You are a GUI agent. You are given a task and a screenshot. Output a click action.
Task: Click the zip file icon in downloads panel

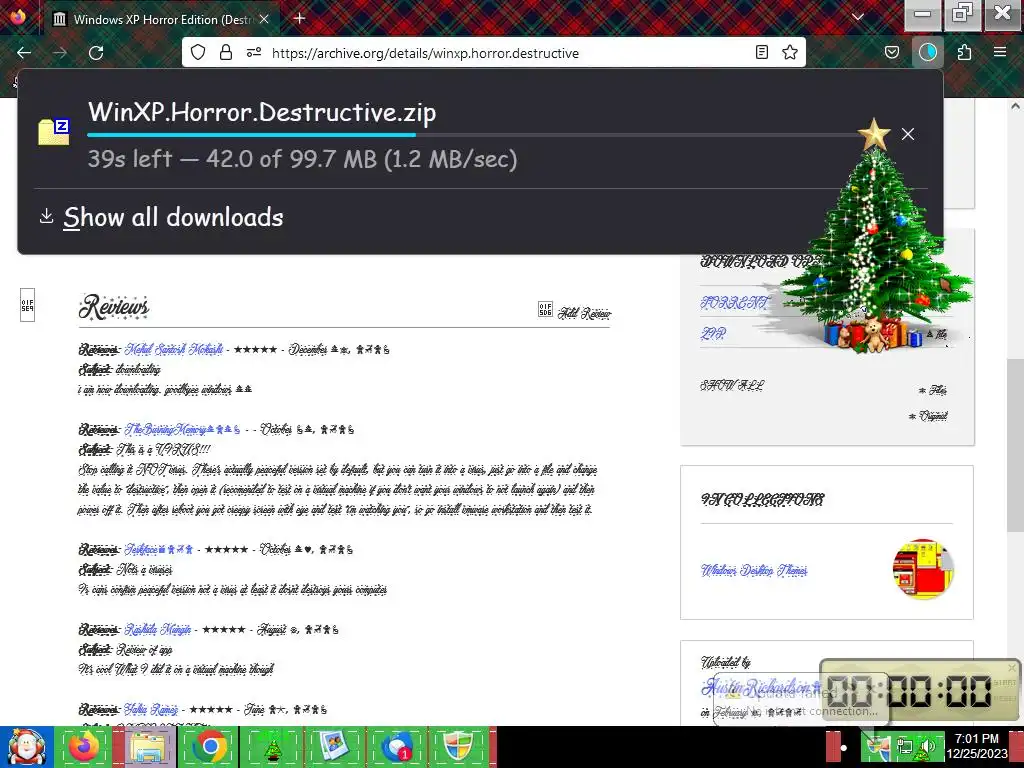54,131
